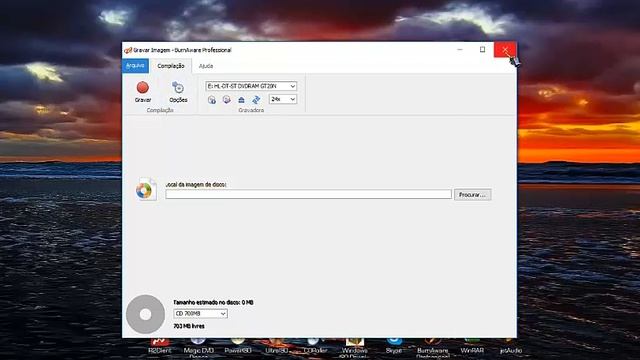Click the '703 MB livres' text
Viewport: 640px width, 360px height.
[x=189, y=326]
